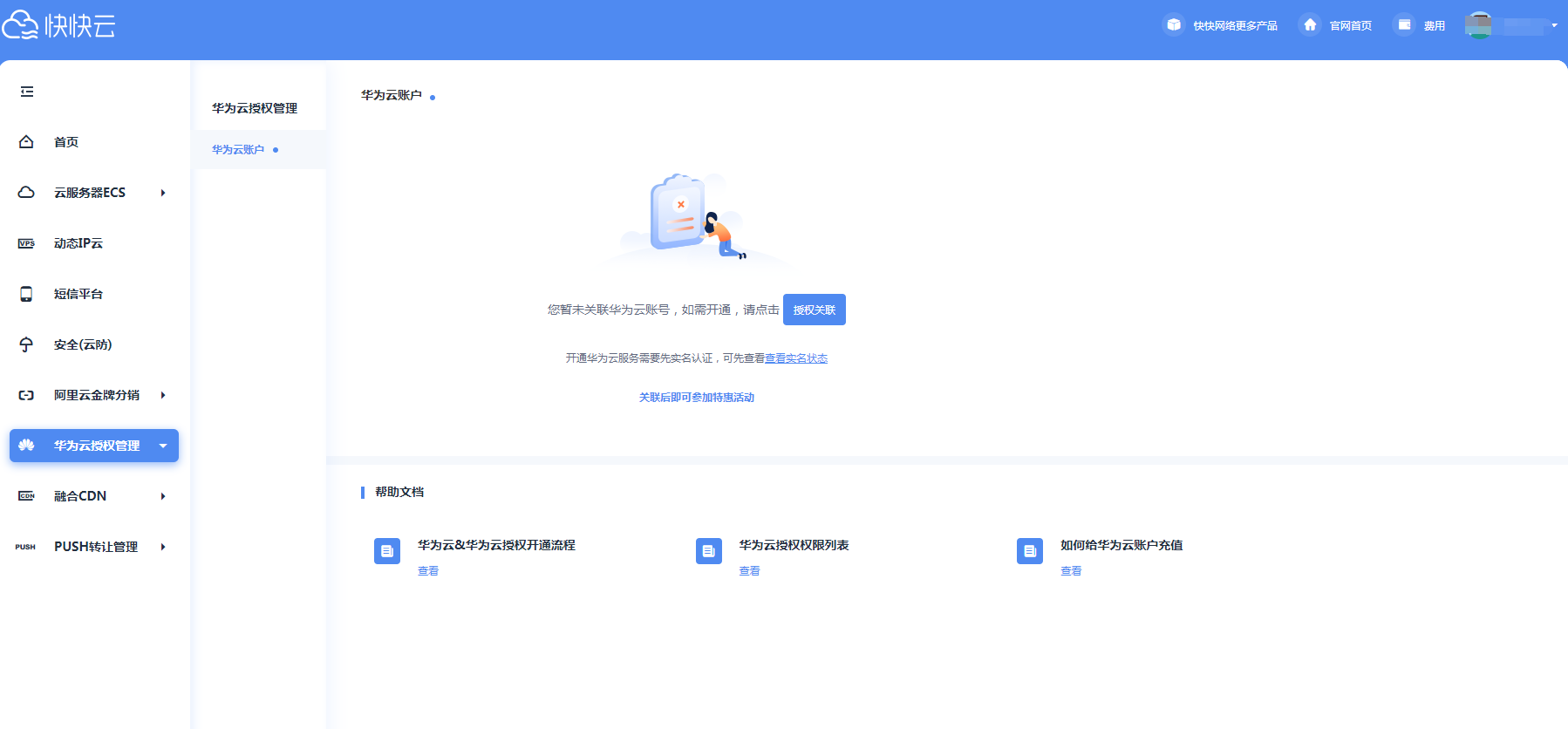
Task: Click the 阿里云金牌分销 menu label
Action: click(x=97, y=395)
